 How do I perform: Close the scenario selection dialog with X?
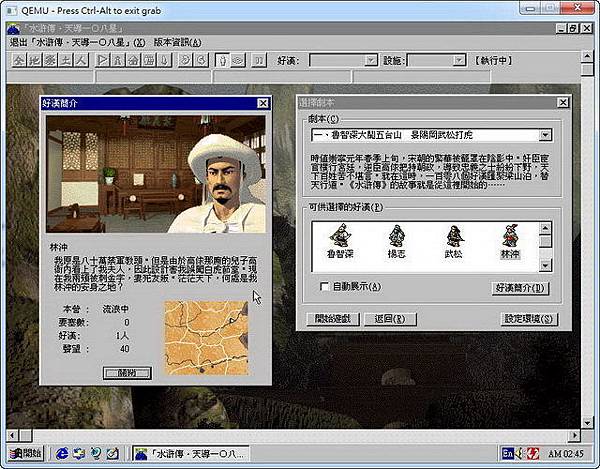point(563,103)
